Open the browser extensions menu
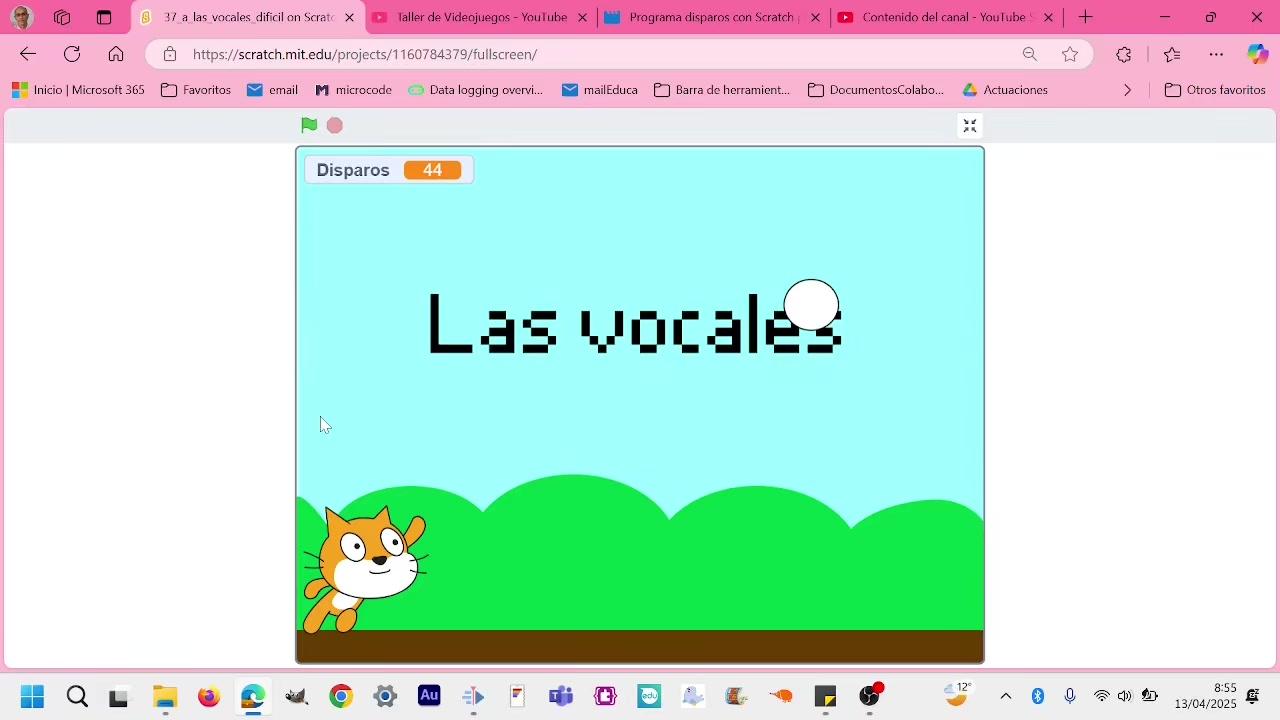1280x720 pixels. [1124, 54]
